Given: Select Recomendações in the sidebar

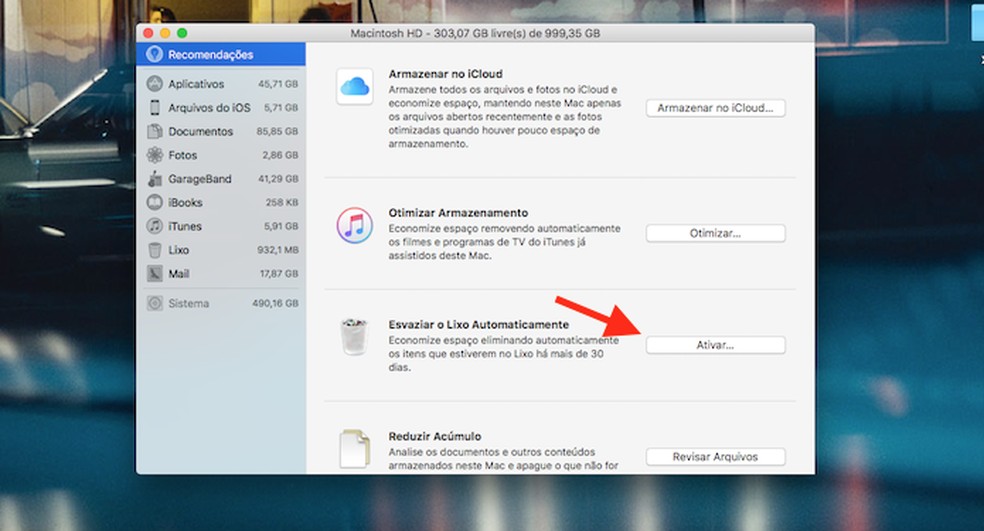Looking at the screenshot, I should tap(221, 55).
